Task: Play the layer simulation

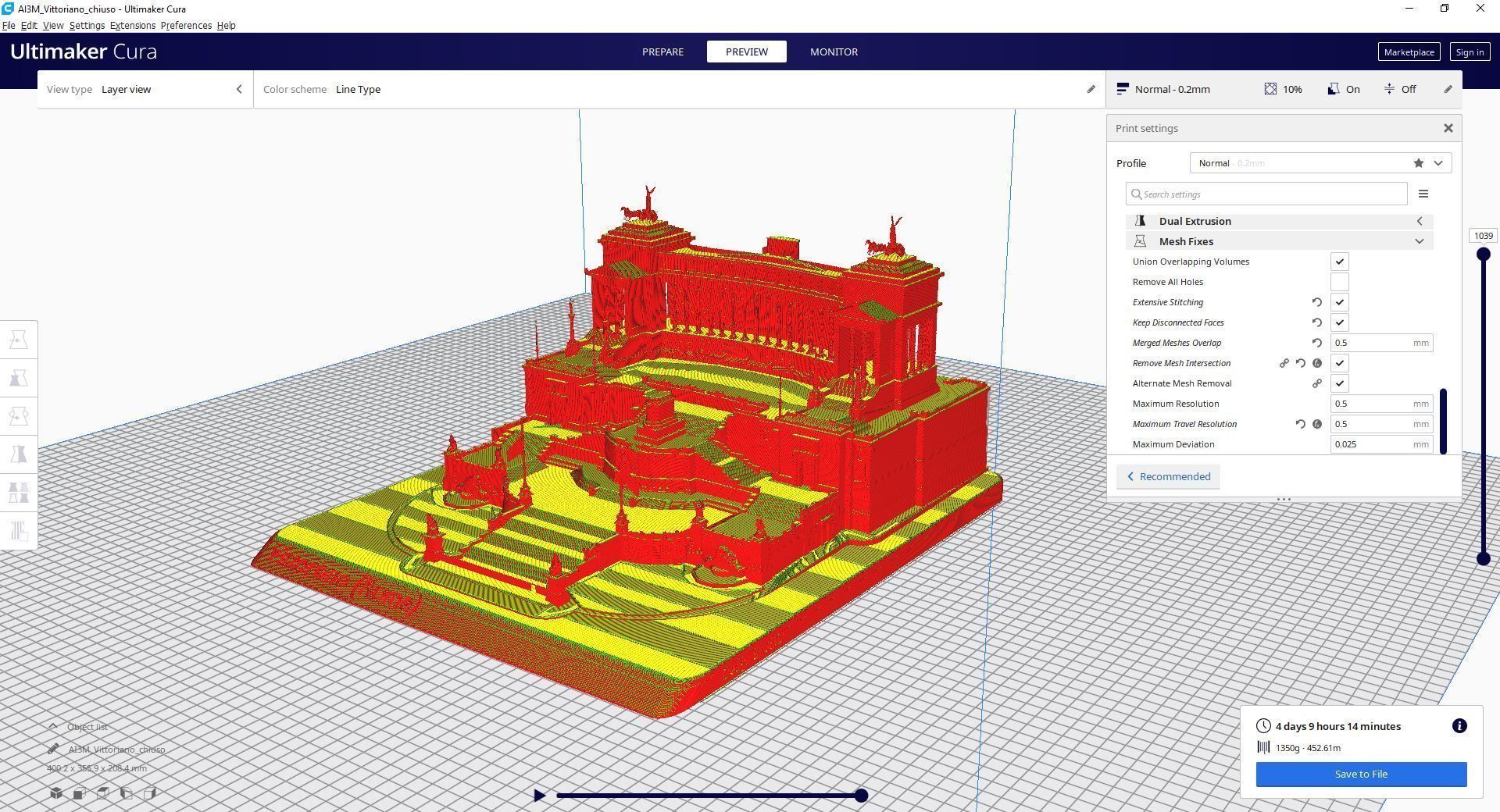Action: [539, 796]
